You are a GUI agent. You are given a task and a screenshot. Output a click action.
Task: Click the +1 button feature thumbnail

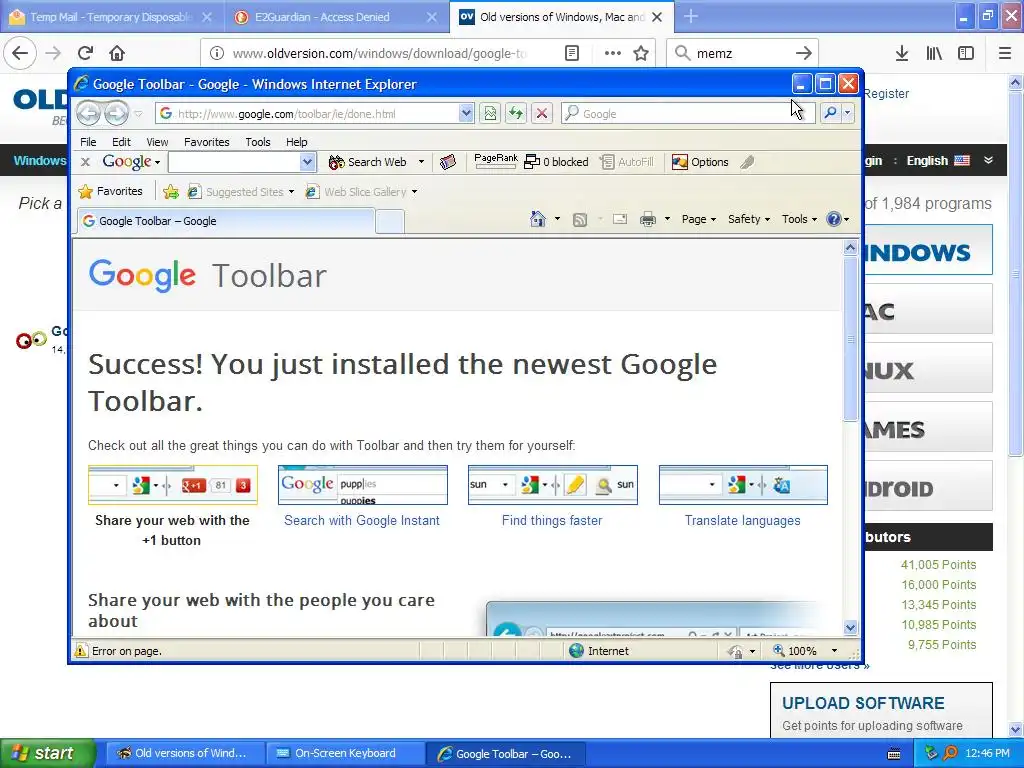tap(173, 485)
